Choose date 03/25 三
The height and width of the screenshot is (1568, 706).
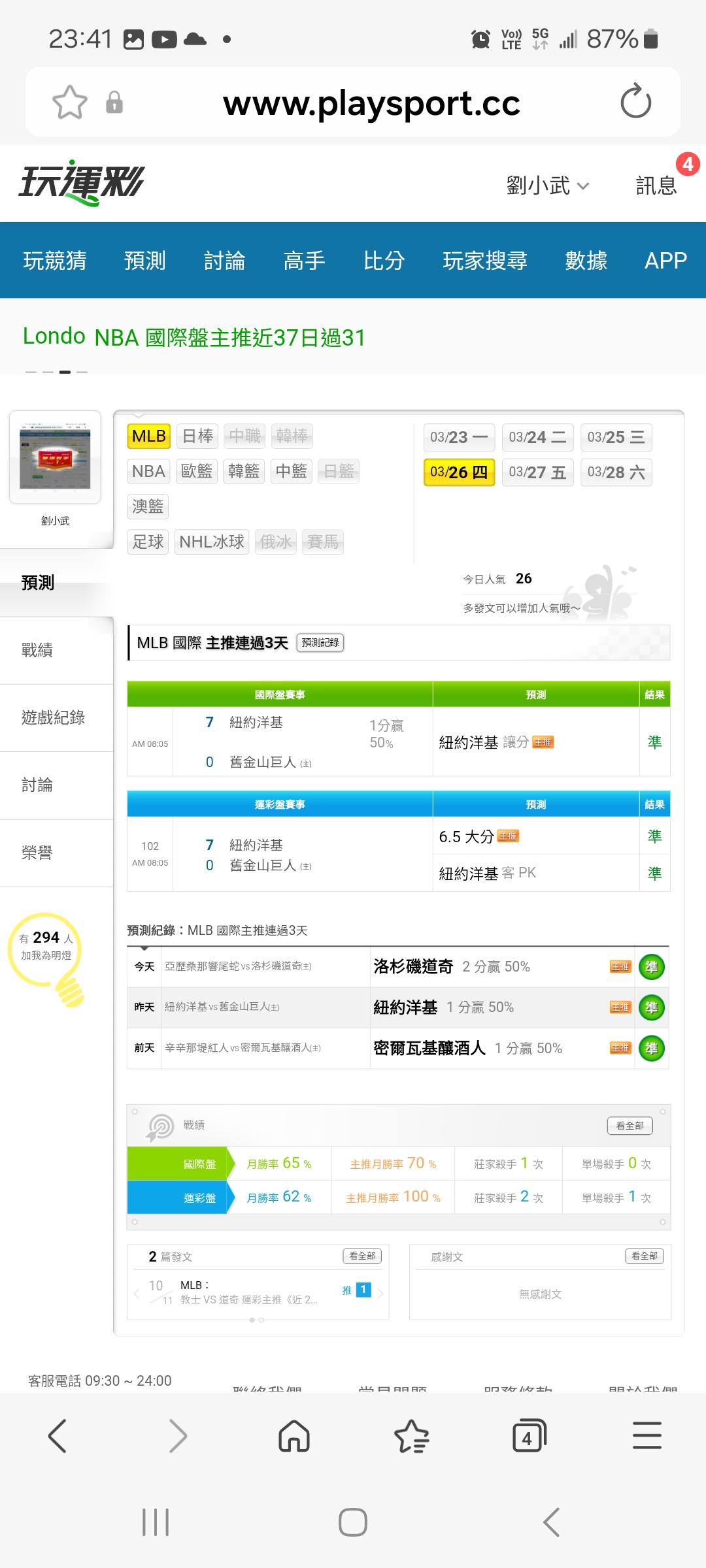pos(616,437)
